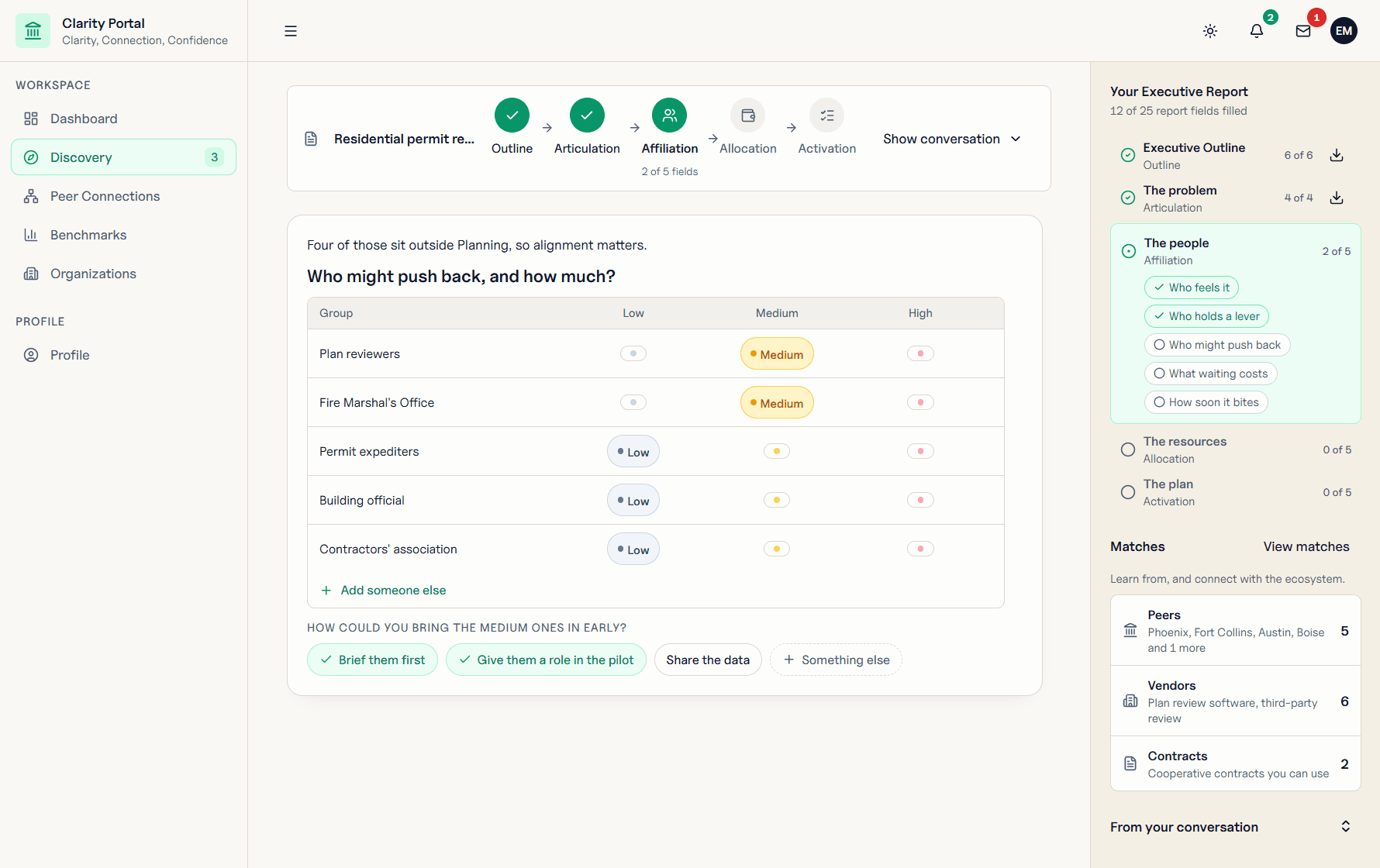Jump to What waiting costs field
The height and width of the screenshot is (868, 1380).
tap(1210, 374)
